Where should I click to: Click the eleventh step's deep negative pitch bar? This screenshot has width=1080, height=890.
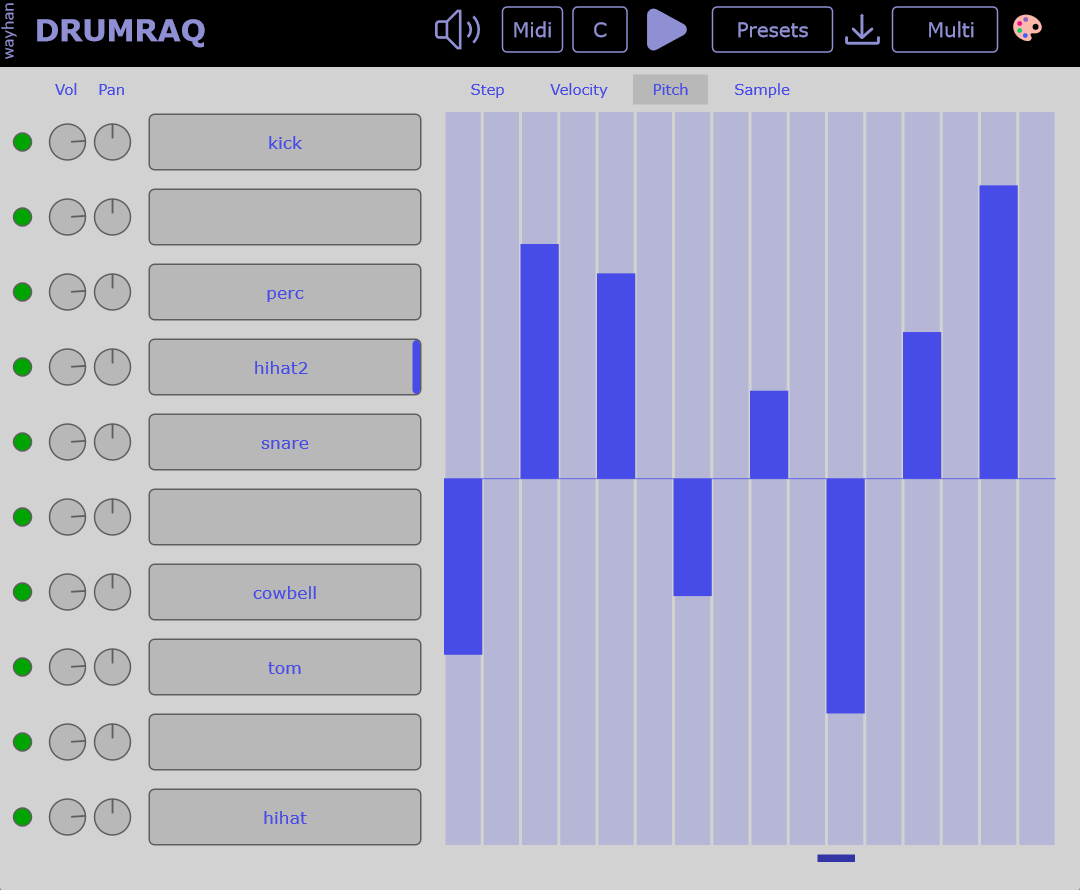845,596
